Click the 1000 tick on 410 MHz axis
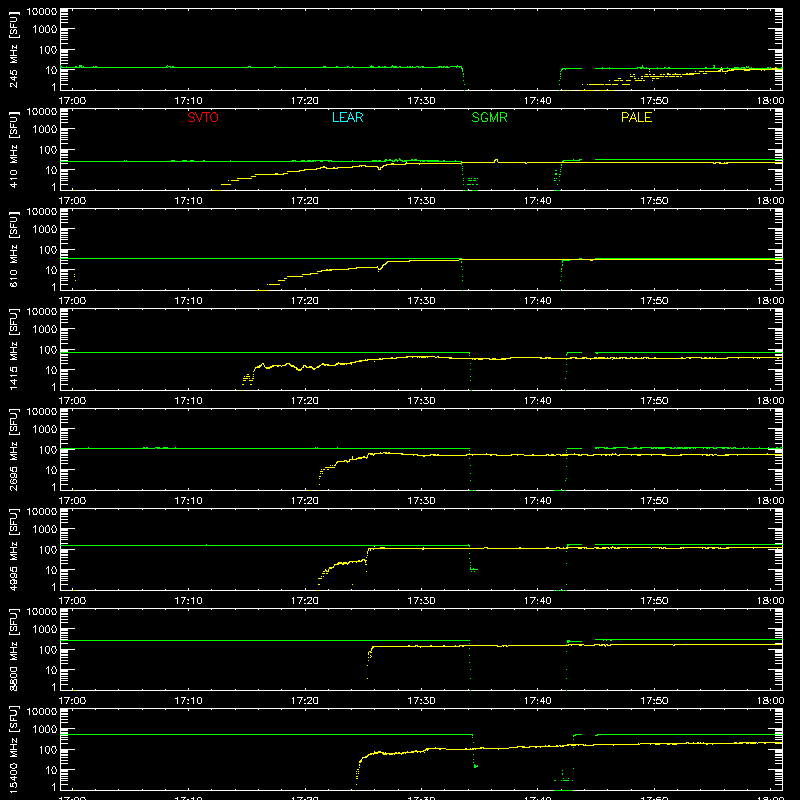800x800 pixels. [x=45, y=130]
